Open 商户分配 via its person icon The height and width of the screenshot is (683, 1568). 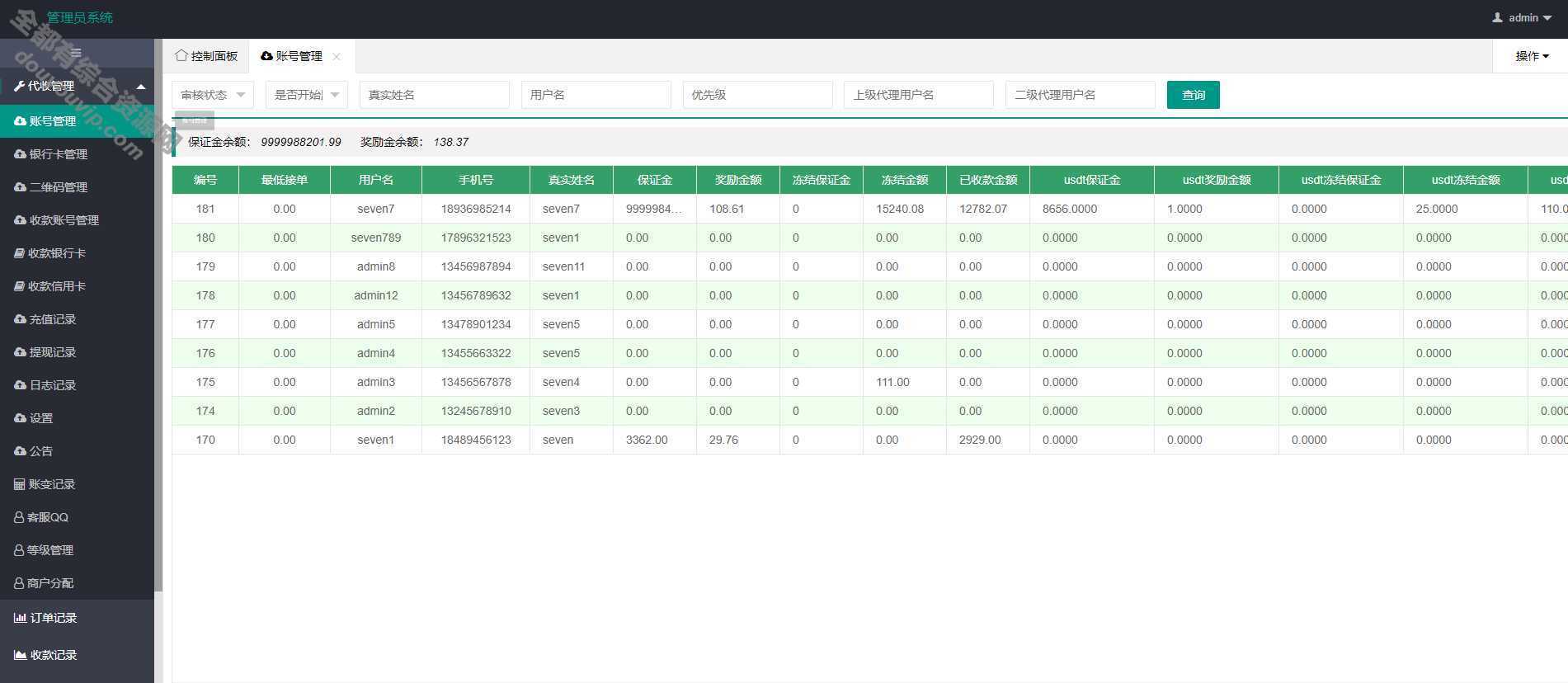pos(19,583)
